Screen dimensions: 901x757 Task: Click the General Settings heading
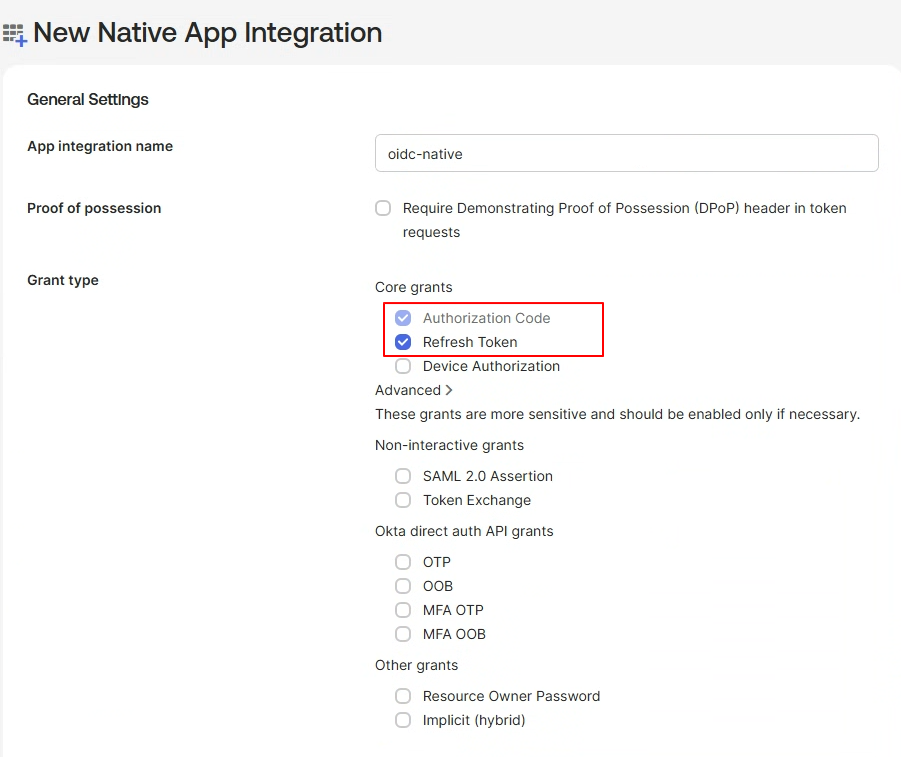pyautogui.click(x=88, y=99)
